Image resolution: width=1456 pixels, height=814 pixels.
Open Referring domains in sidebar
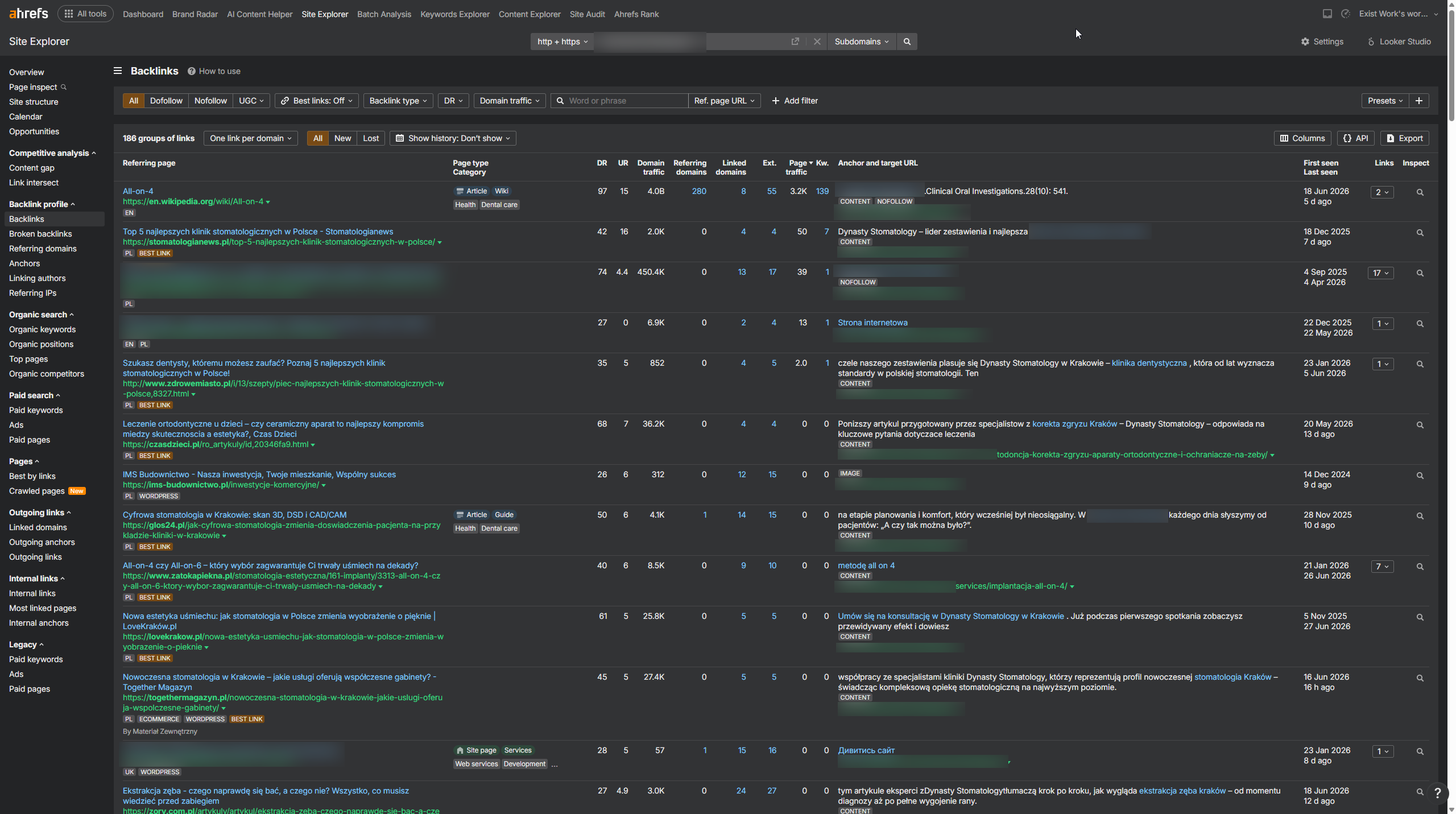pyautogui.click(x=43, y=249)
